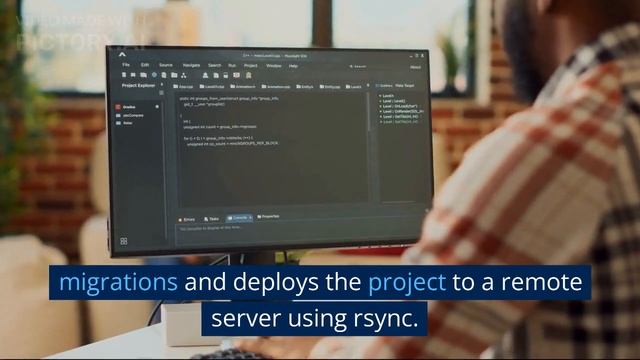This screenshot has width=640, height=360.
Task: Click the round blue globe toolbar icon
Action: (x=154, y=75)
